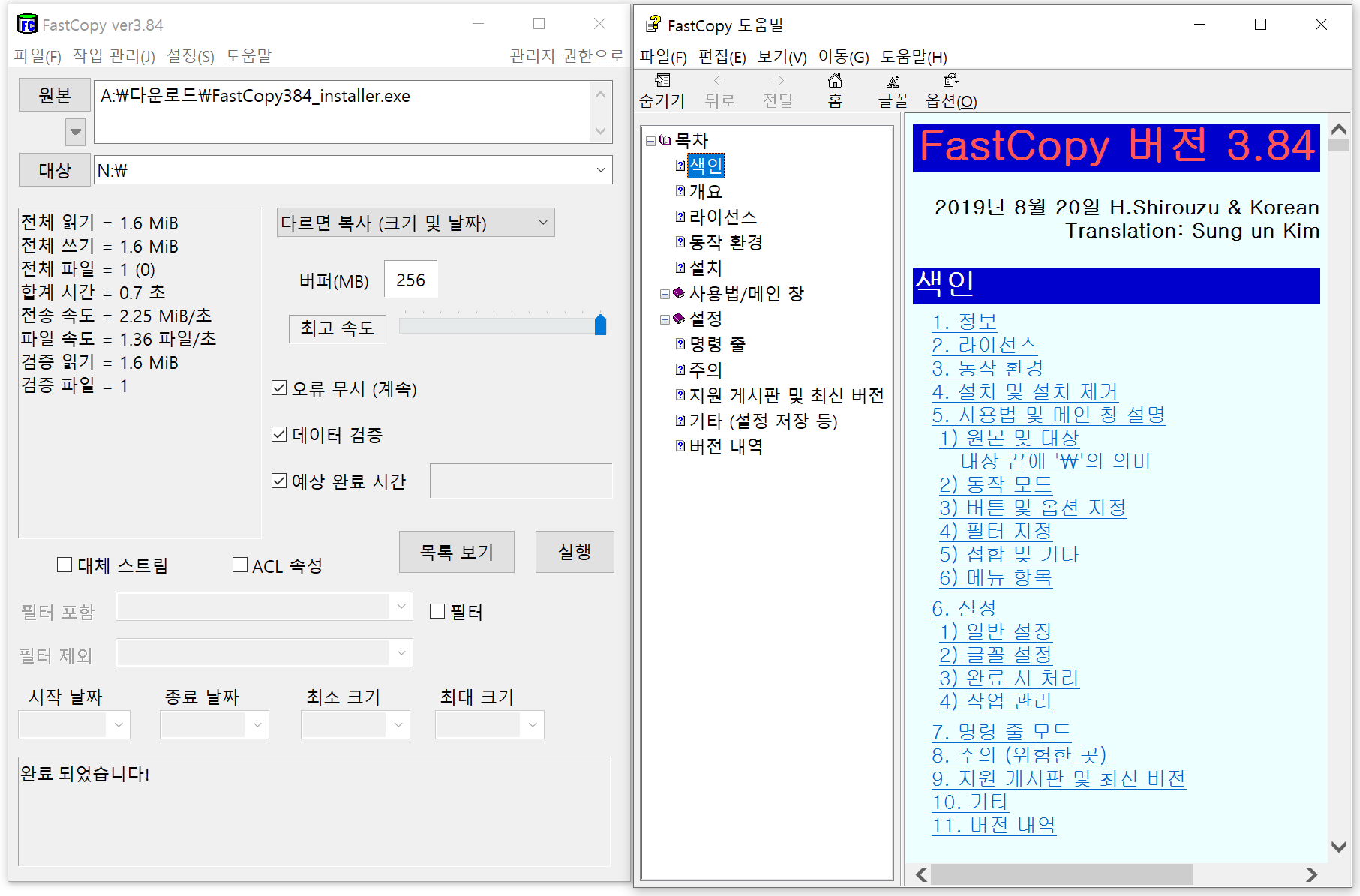Enable ACL 속성 checkbox
The image size is (1360, 896).
coord(240,565)
